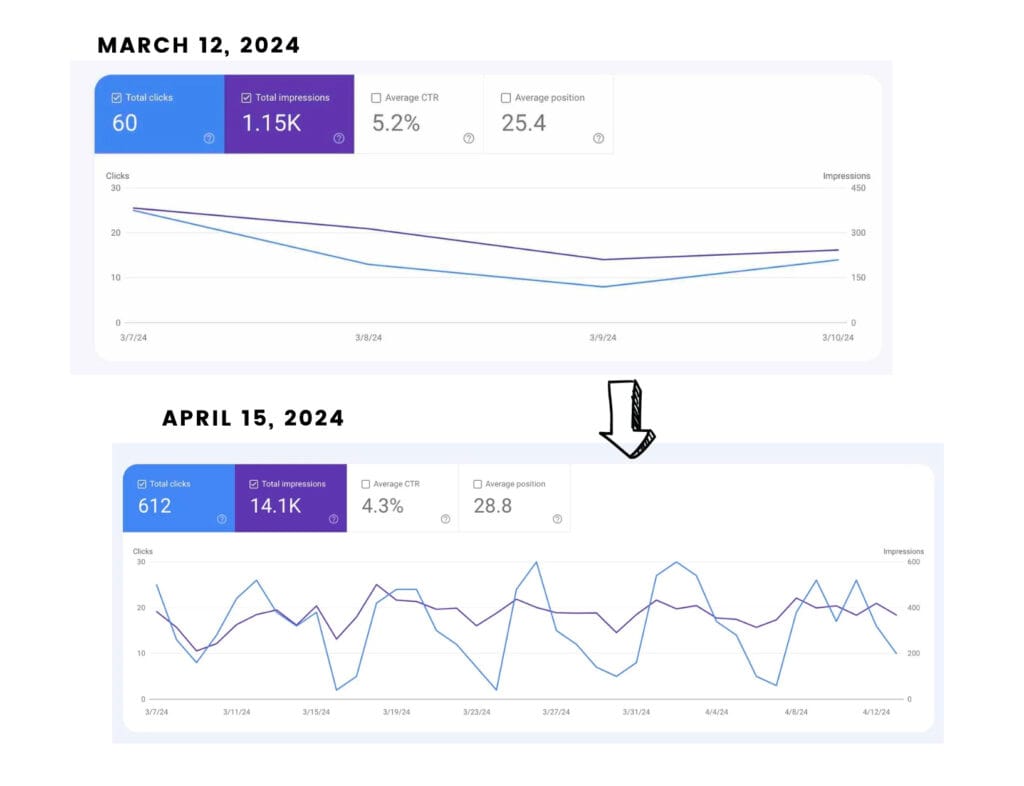Click help icon on the 612 clicks card
Viewport: 1024px width, 786px height.
pyautogui.click(x=221, y=519)
